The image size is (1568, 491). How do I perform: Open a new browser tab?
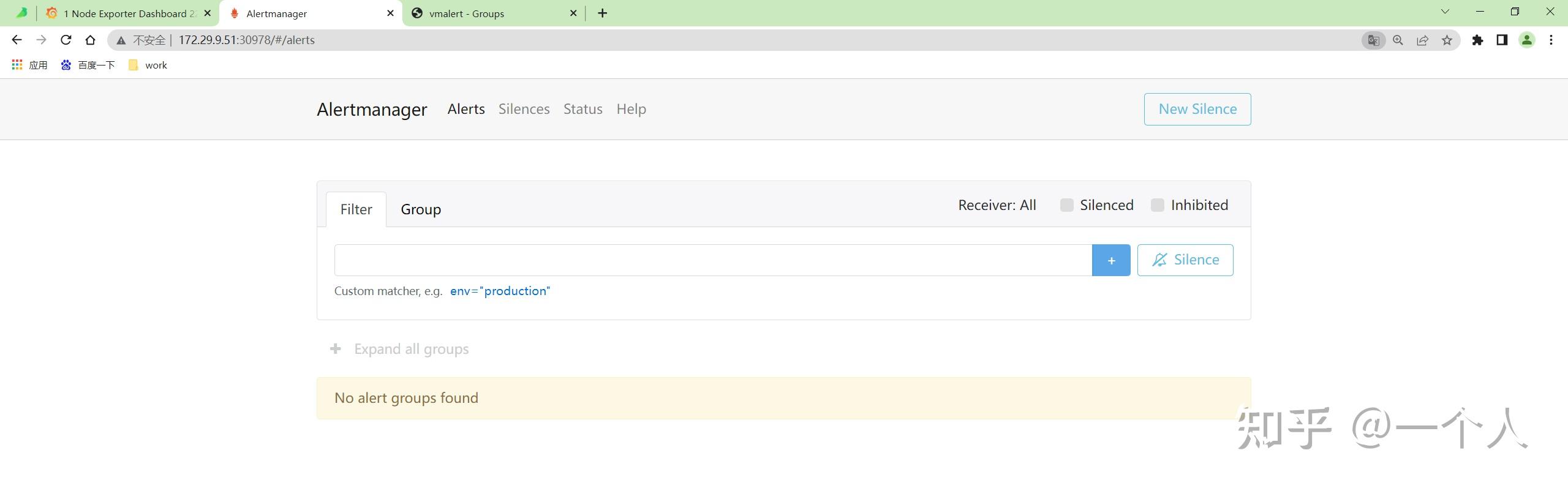[603, 13]
